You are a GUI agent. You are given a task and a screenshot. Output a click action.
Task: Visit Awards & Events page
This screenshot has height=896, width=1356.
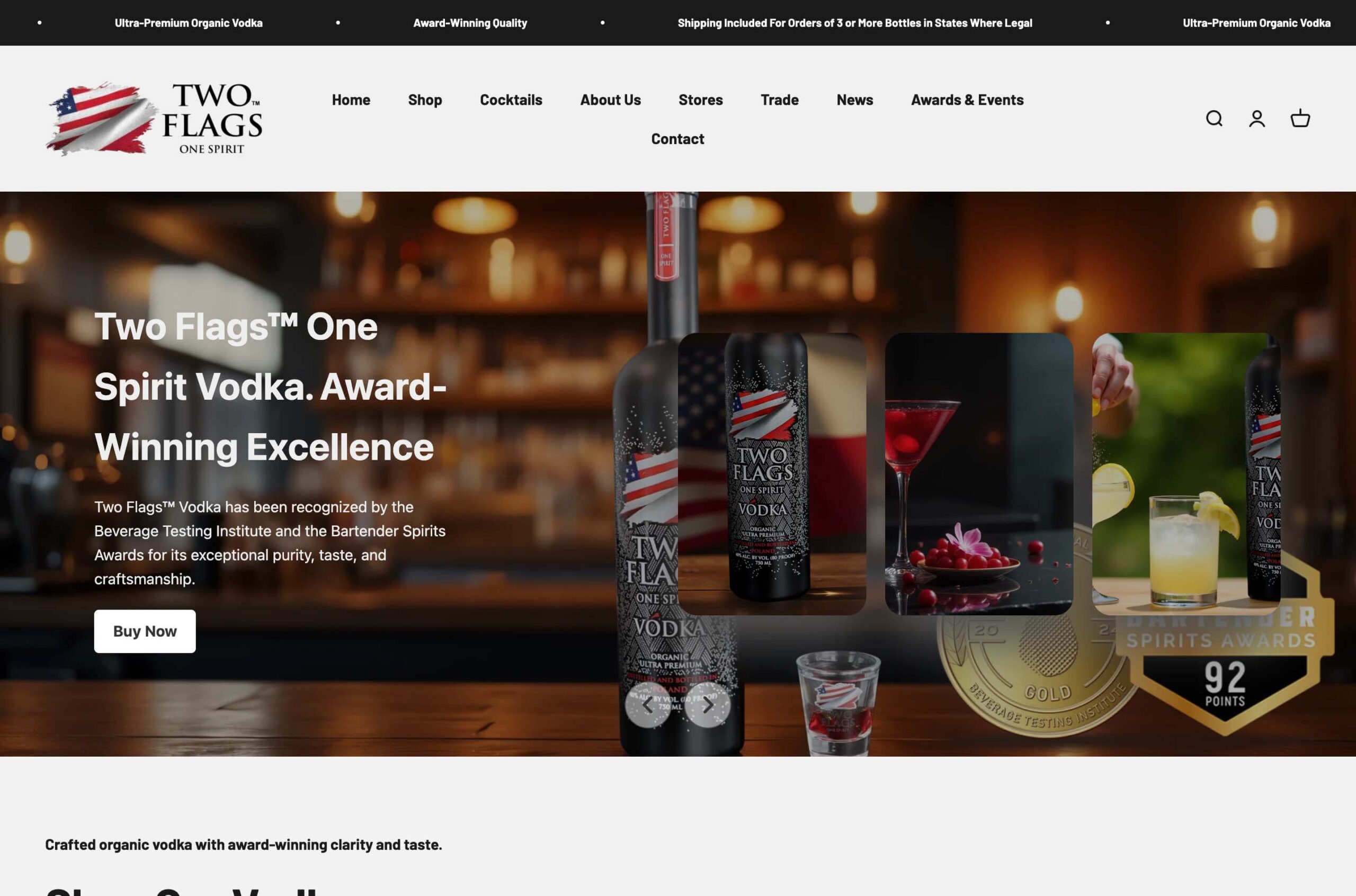[967, 100]
